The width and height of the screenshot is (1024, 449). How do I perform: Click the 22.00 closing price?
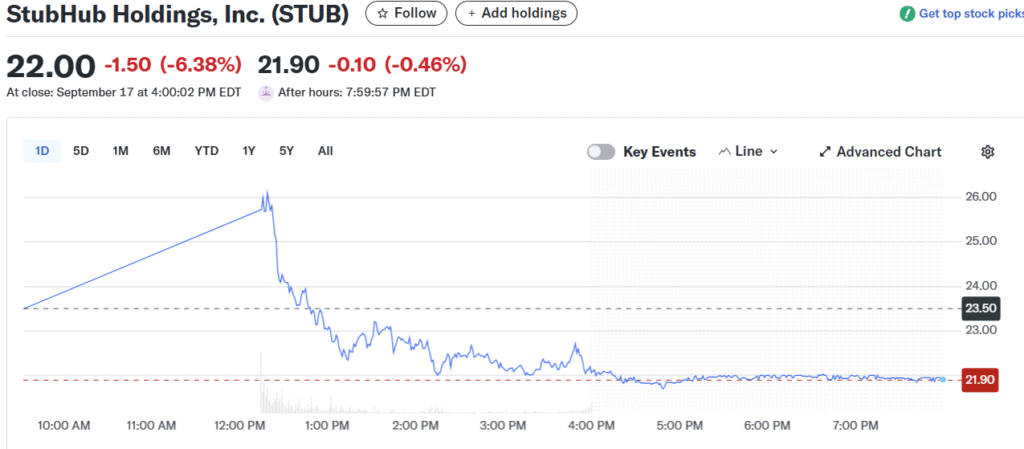pos(50,65)
